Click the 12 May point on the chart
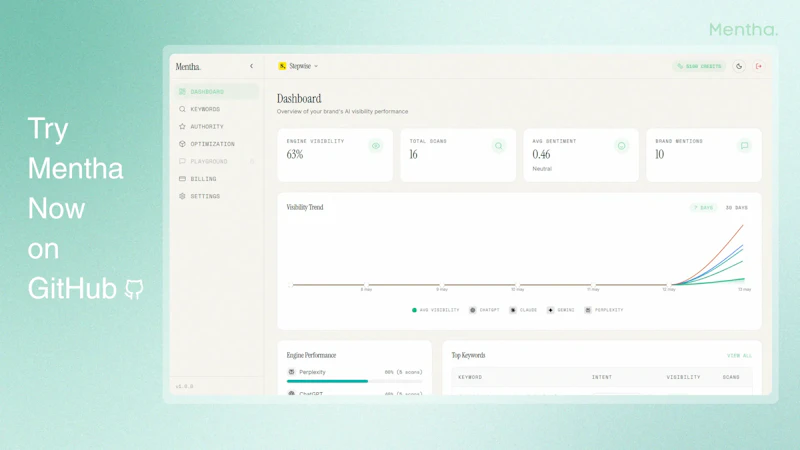Image resolution: width=800 pixels, height=450 pixels. (x=668, y=285)
